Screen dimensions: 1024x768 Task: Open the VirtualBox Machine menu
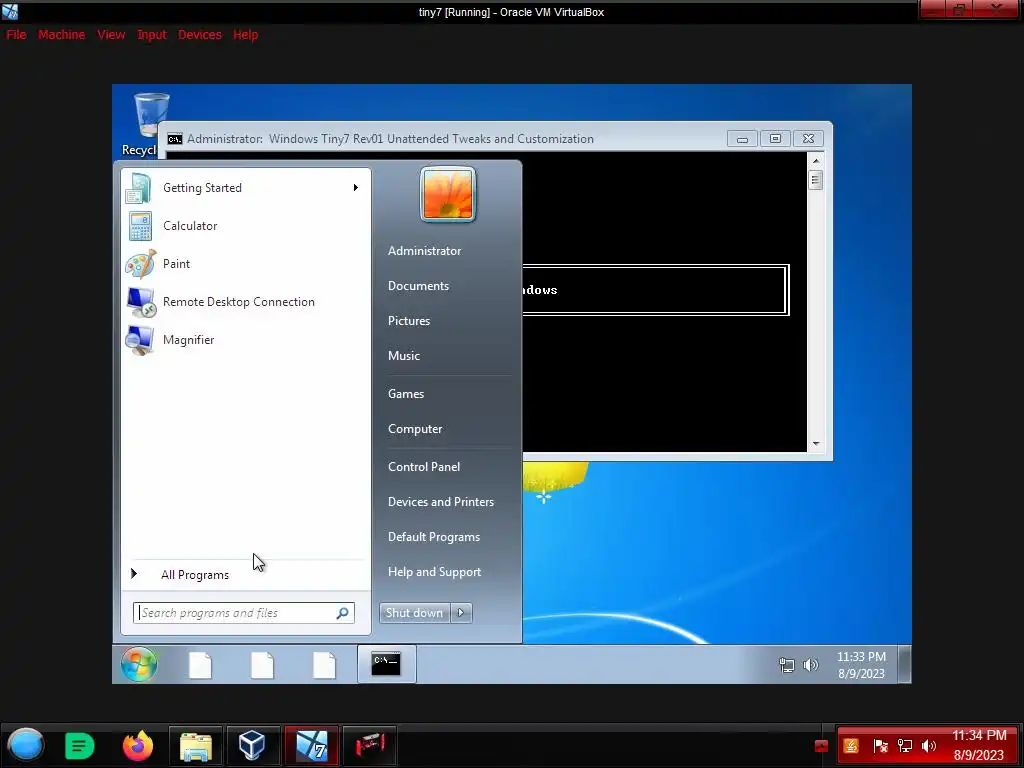pos(61,35)
